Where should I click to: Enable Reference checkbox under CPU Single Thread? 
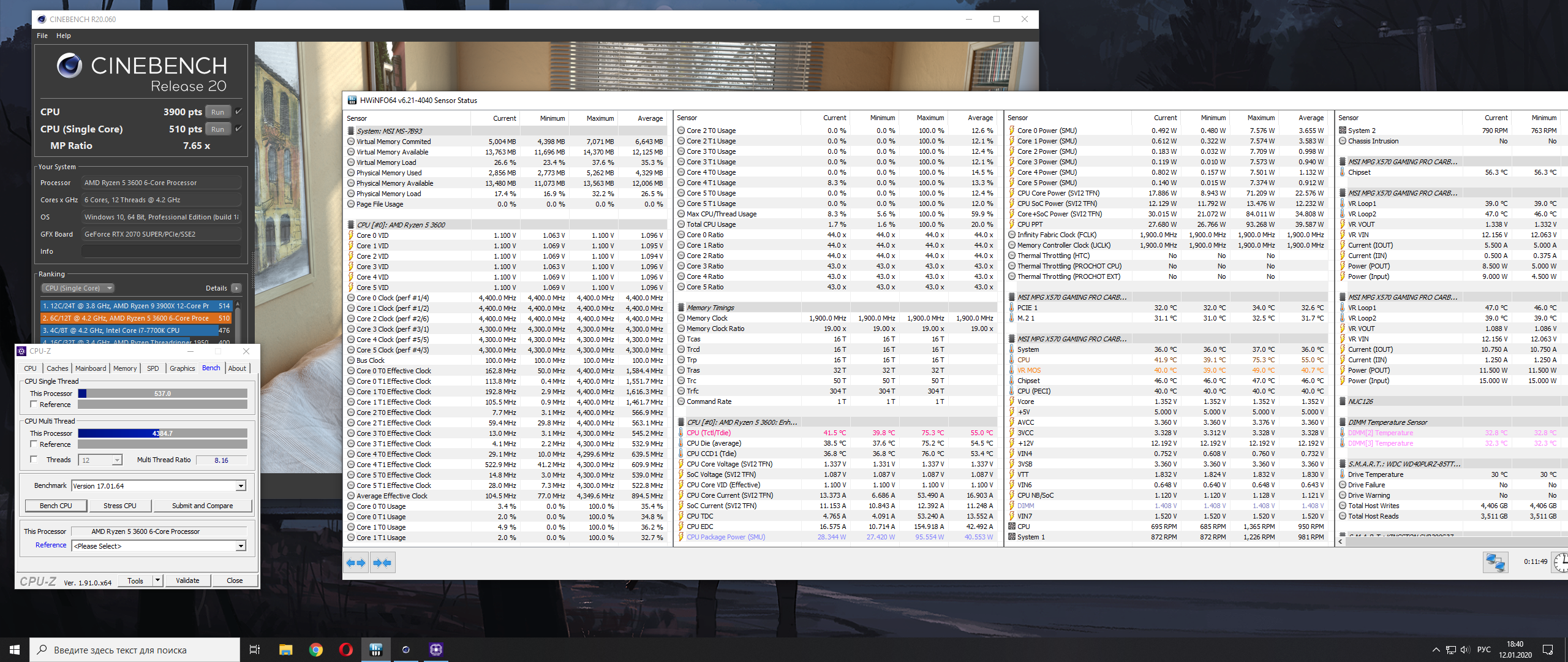click(x=34, y=404)
